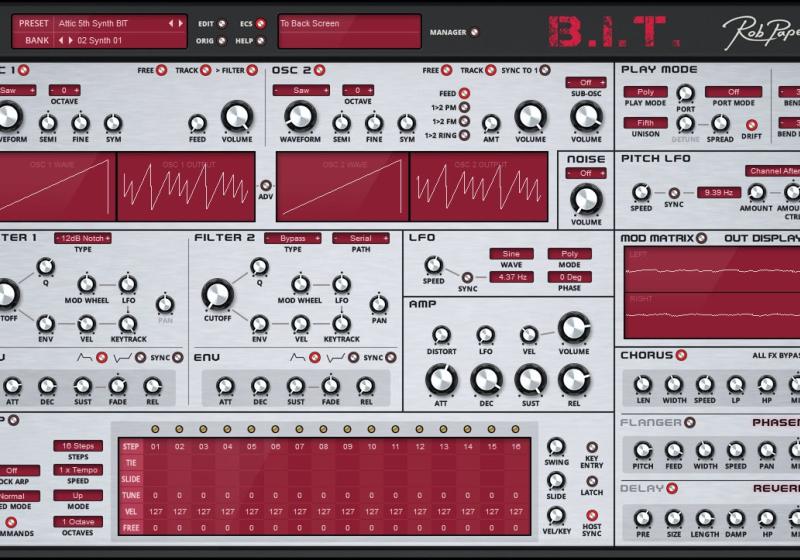
Task: Click the ORIG button
Action: point(221,41)
